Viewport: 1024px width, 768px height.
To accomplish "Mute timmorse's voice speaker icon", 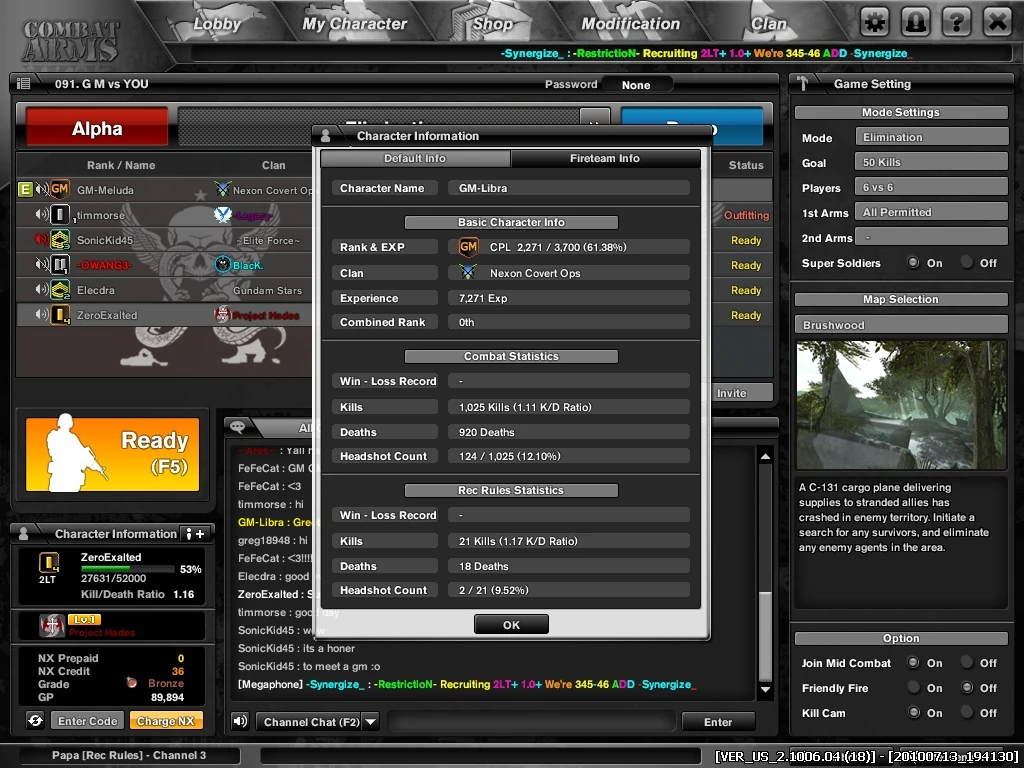I will [42, 215].
